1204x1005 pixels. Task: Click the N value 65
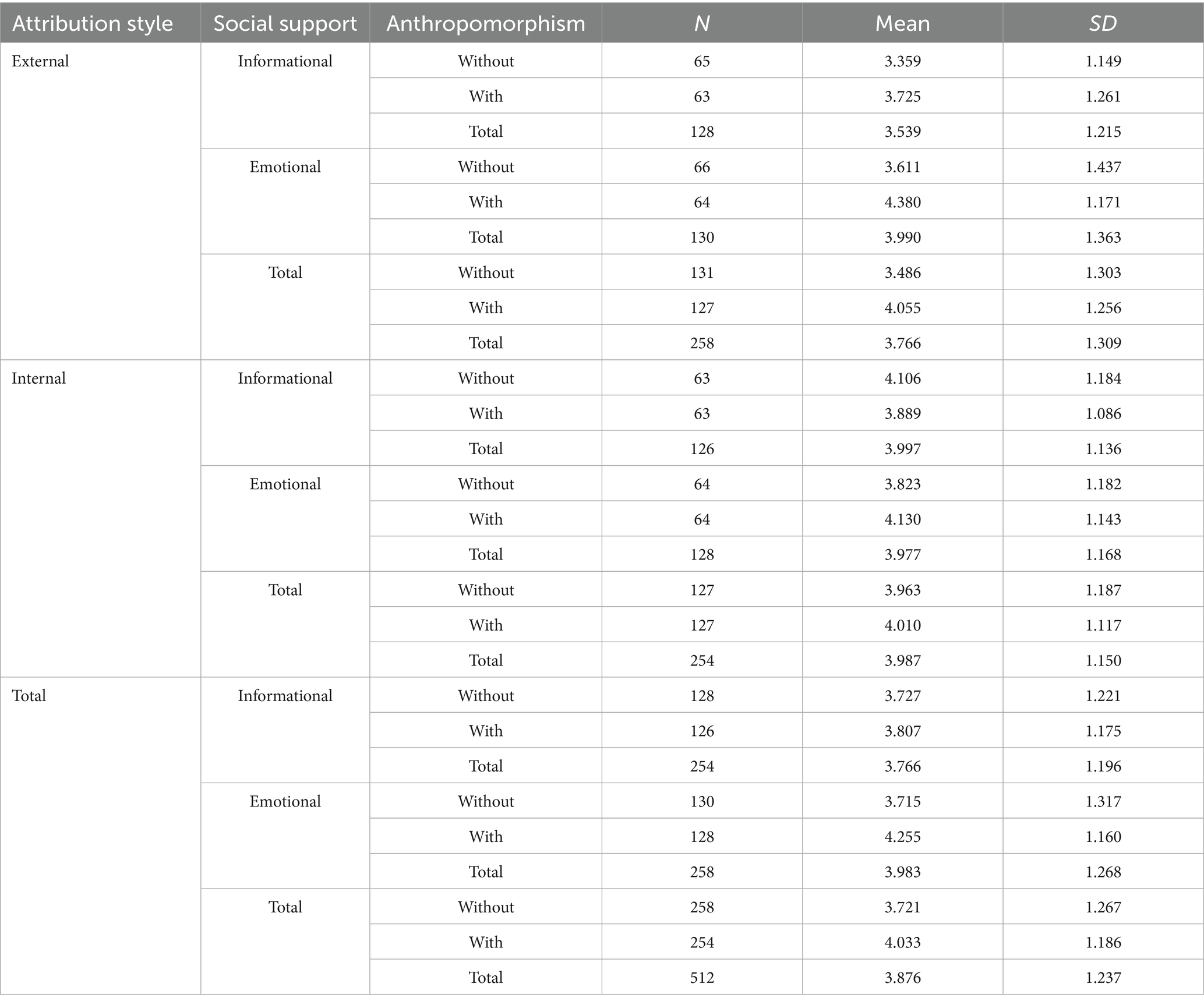701,61
